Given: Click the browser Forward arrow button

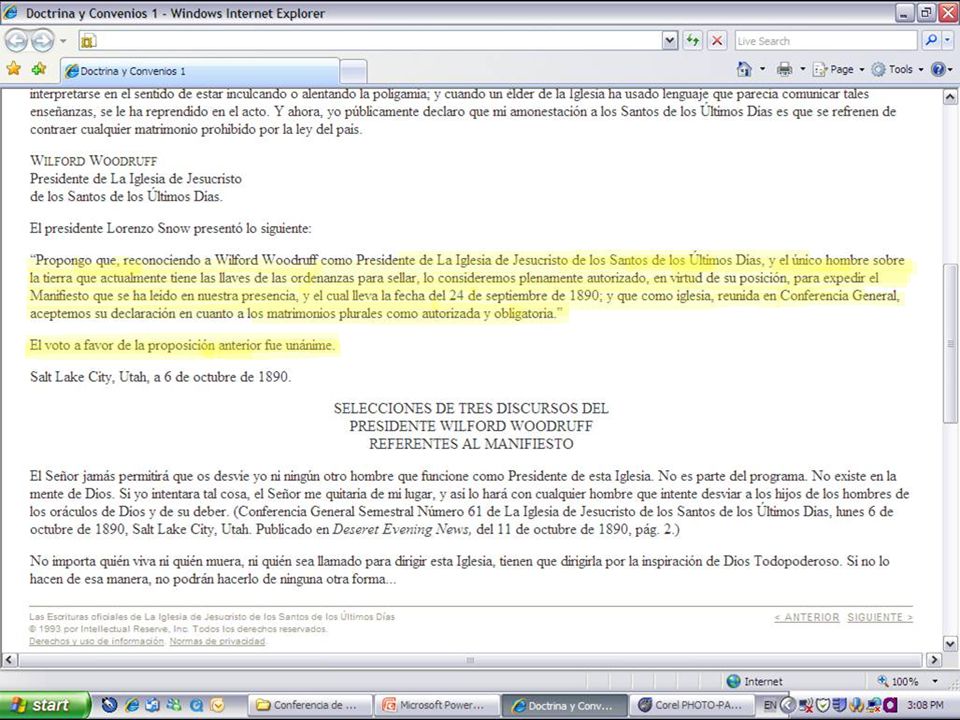Looking at the screenshot, I should tap(43, 41).
